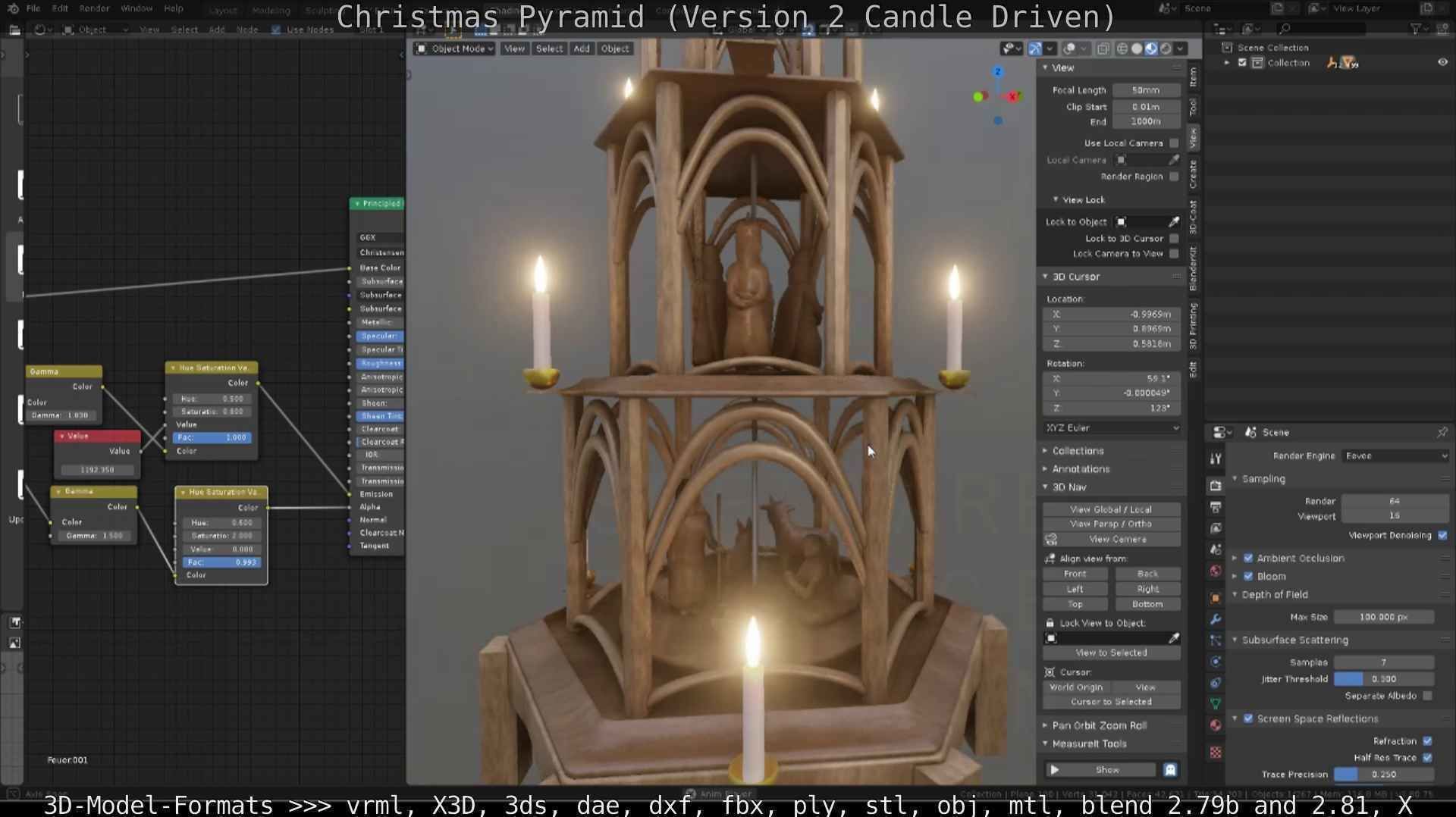Enable Lock Camera to View checkbox
This screenshot has width=1456, height=817.
click(1174, 254)
